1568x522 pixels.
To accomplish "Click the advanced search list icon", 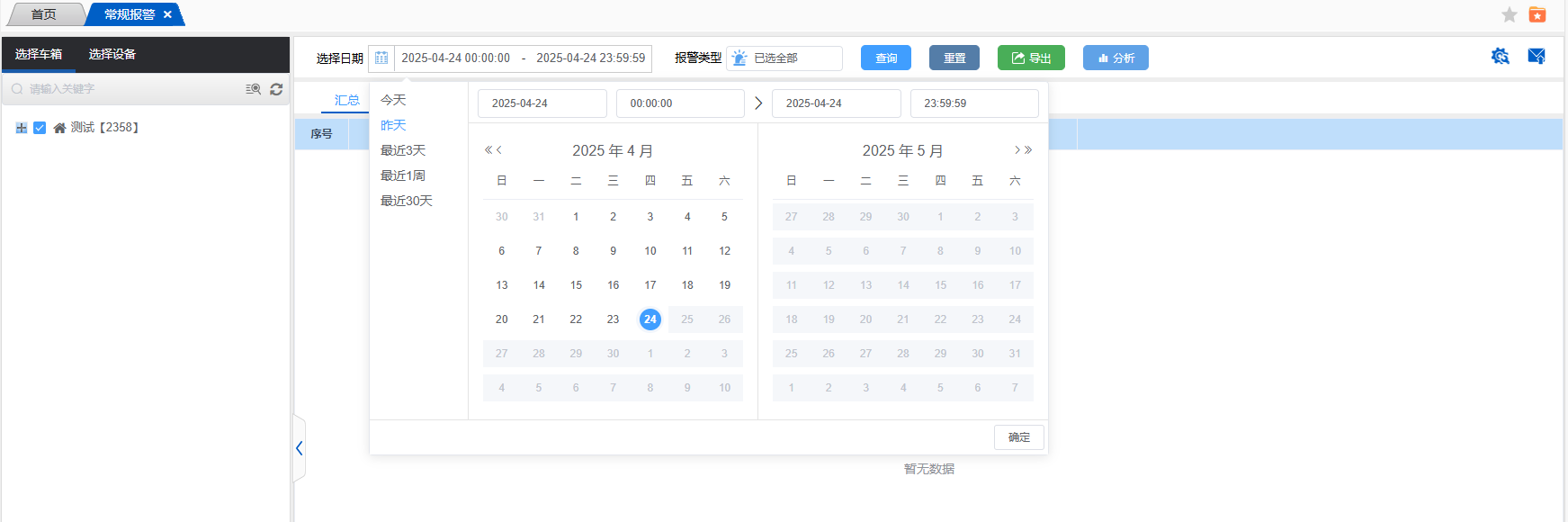I will (254, 89).
